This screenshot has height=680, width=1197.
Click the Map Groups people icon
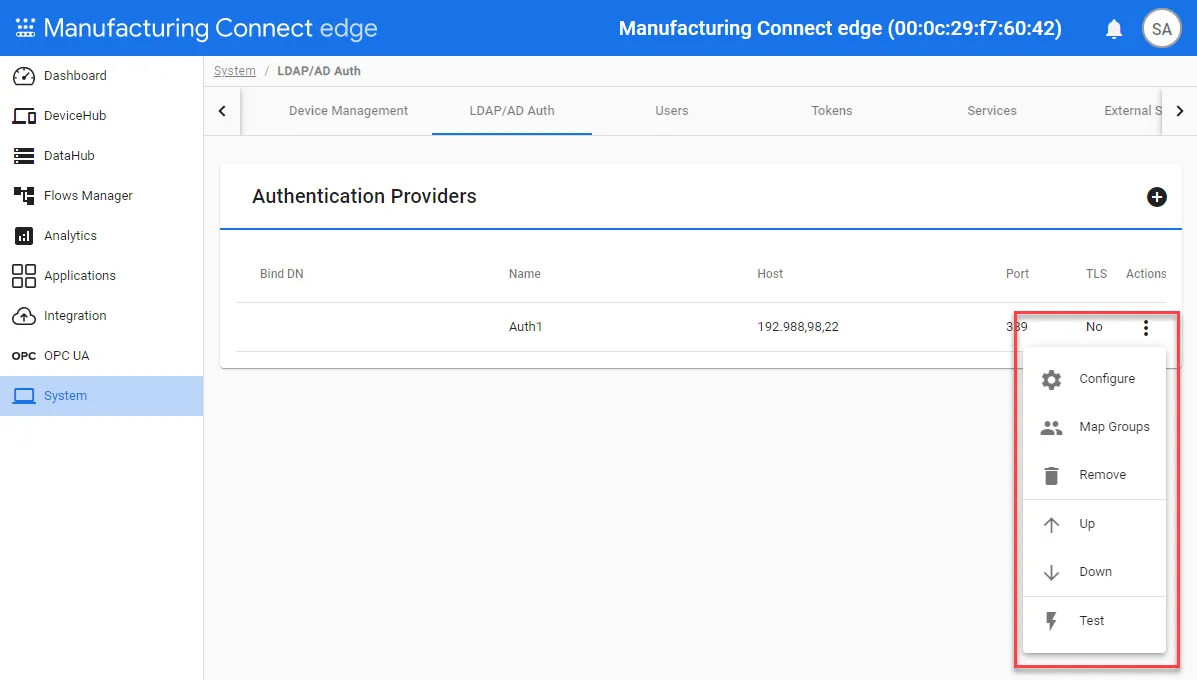1051,427
